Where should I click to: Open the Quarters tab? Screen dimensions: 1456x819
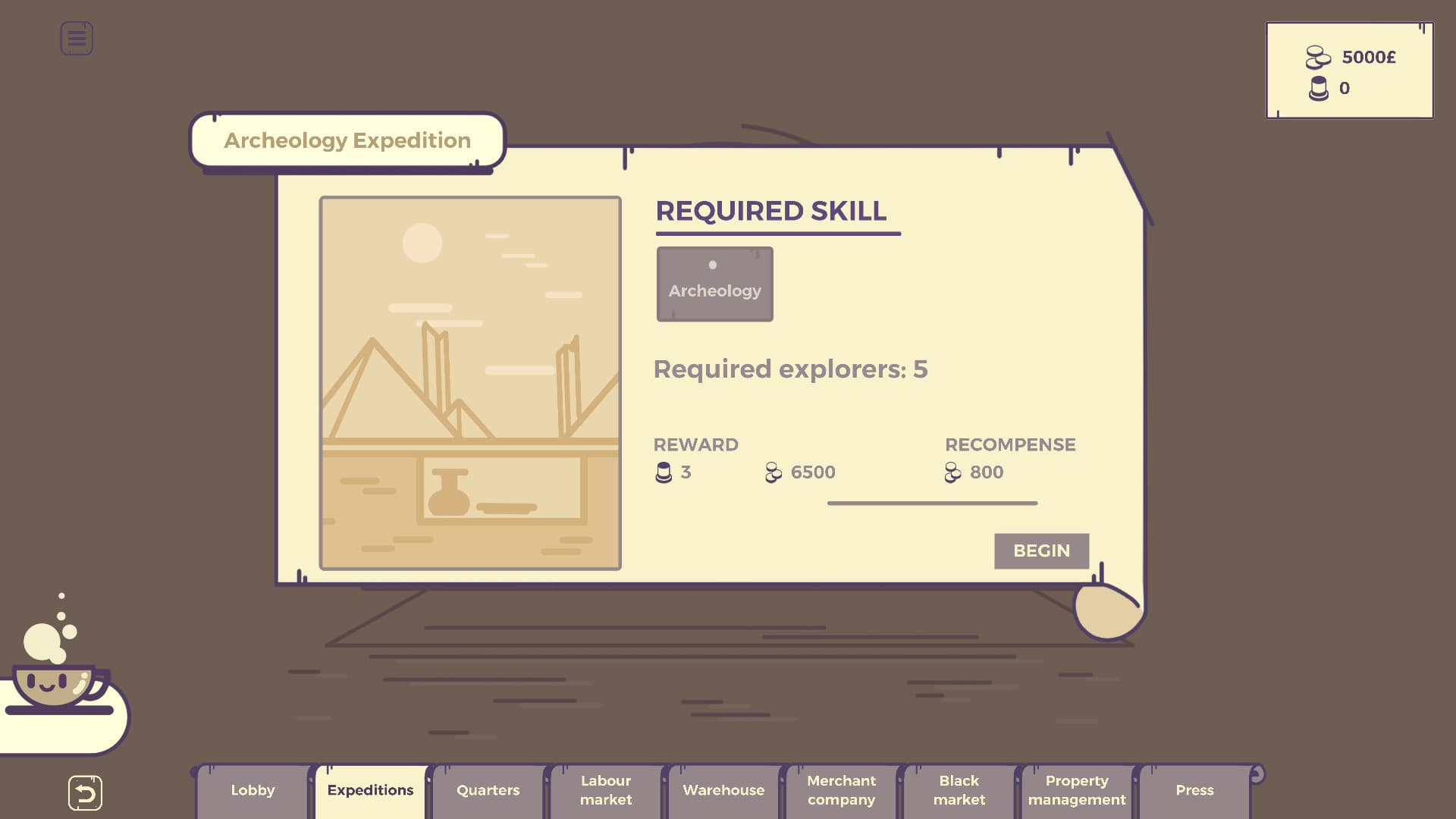(x=488, y=790)
